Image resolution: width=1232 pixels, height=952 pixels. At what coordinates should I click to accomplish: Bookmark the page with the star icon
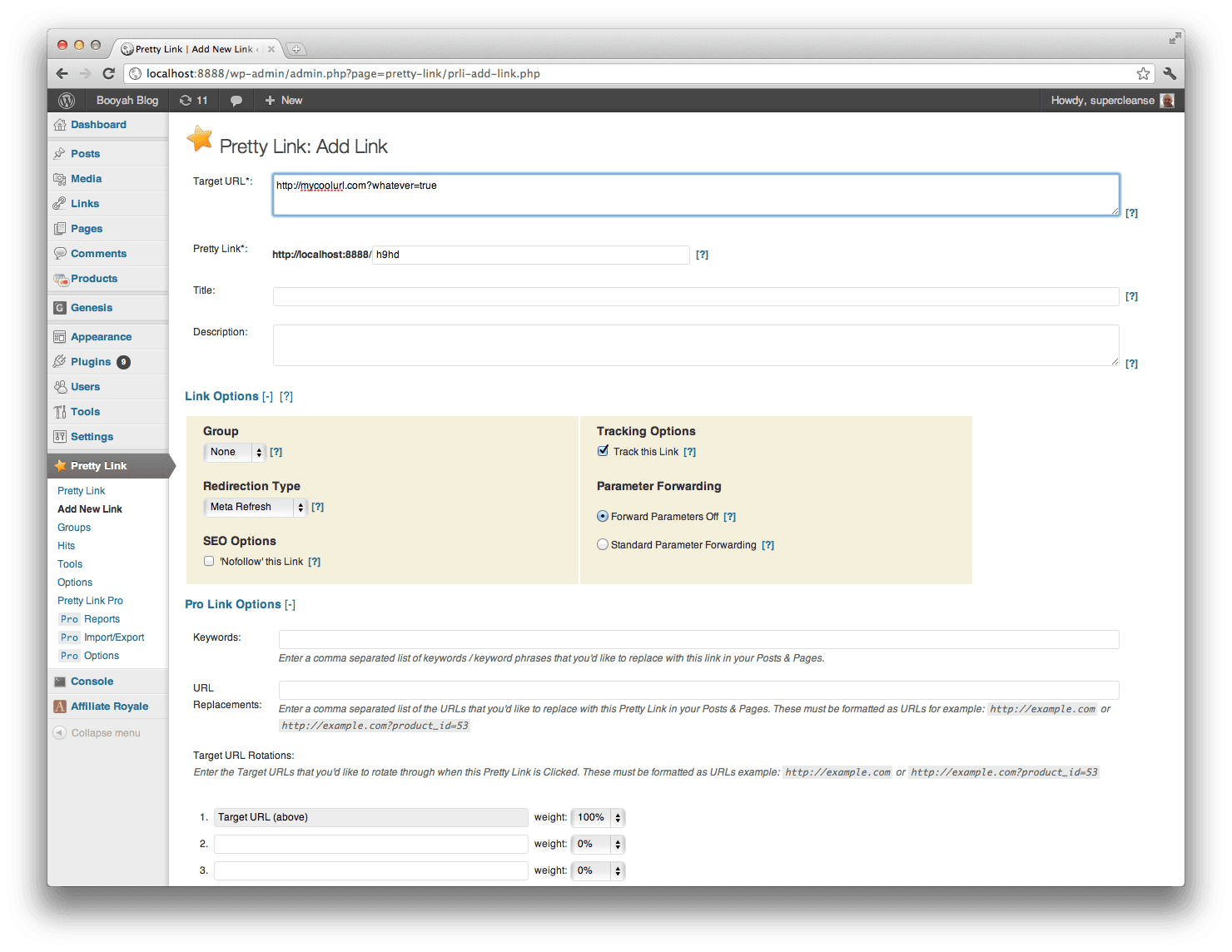(x=1143, y=73)
